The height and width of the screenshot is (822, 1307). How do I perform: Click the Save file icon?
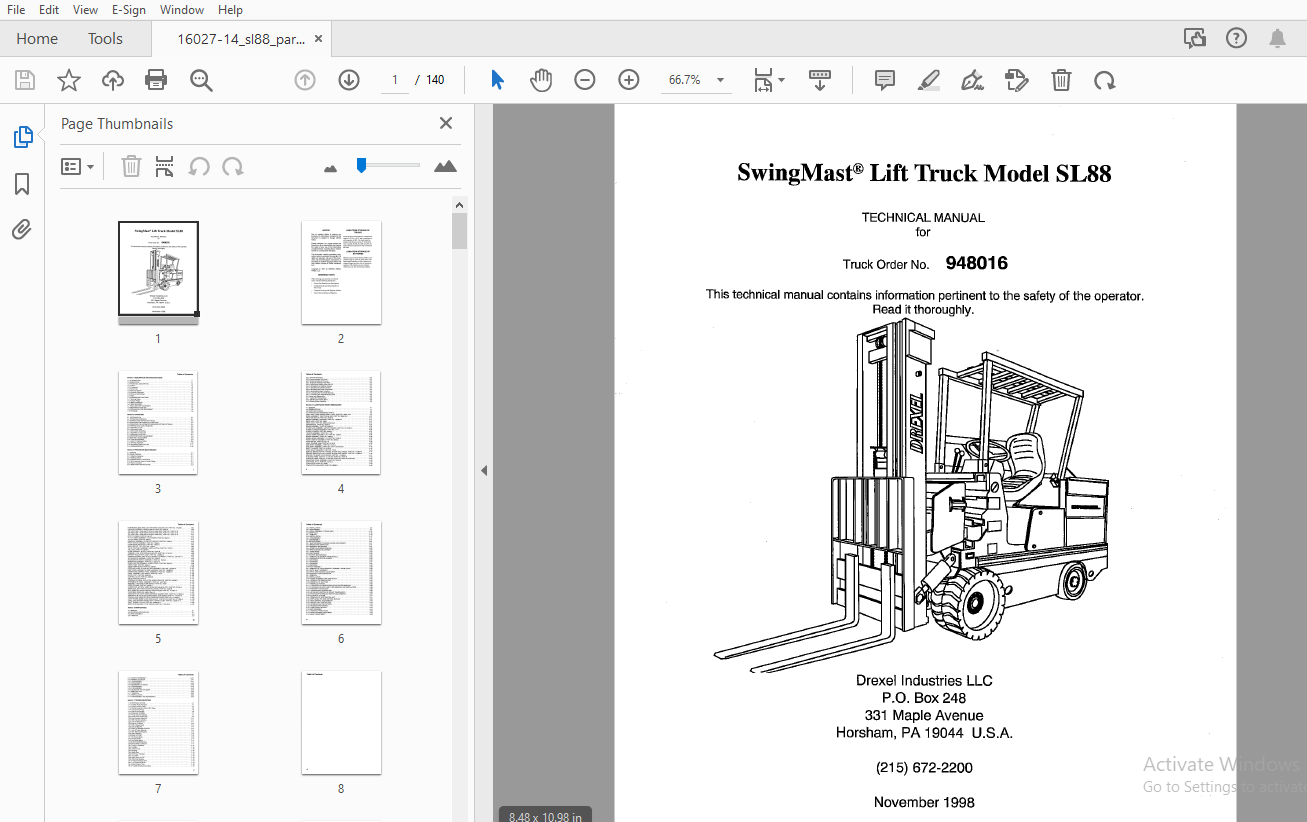tap(25, 80)
